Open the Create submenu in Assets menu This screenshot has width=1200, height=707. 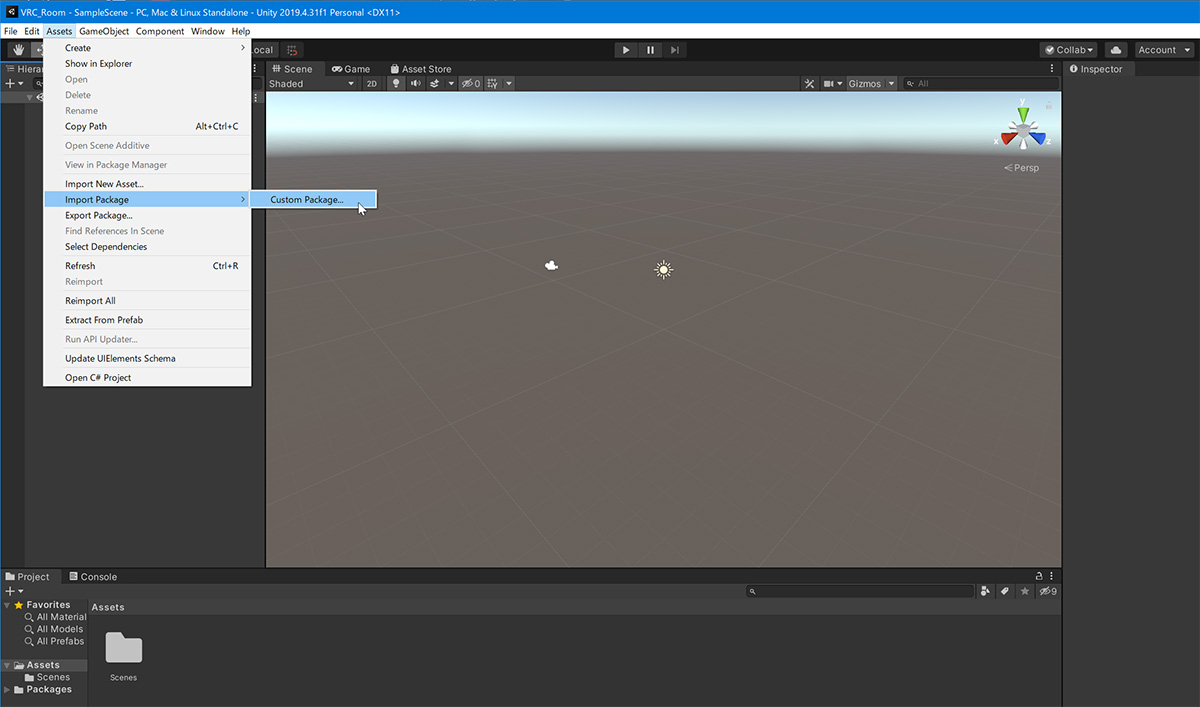(x=147, y=48)
